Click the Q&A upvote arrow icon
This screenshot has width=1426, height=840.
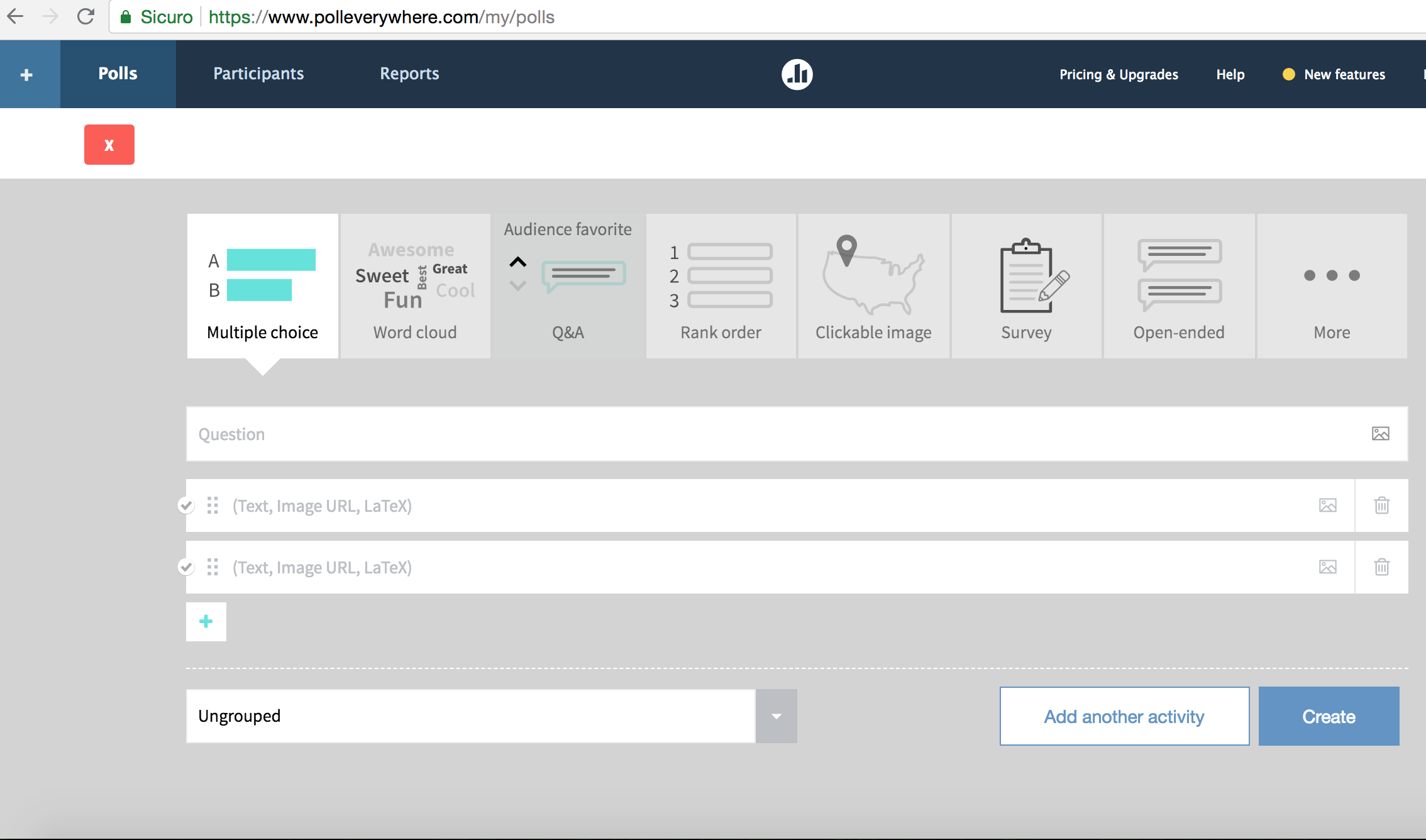pyautogui.click(x=518, y=262)
